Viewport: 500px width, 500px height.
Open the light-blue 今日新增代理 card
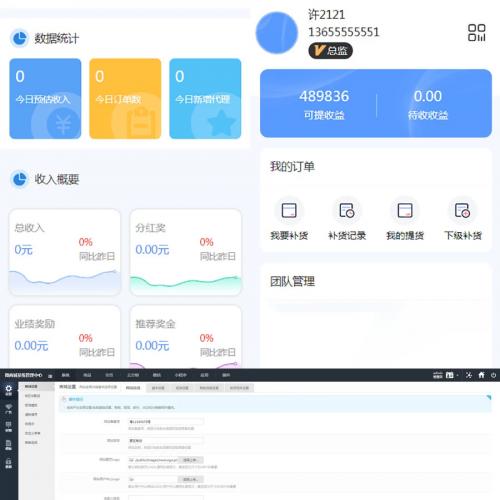[x=205, y=98]
